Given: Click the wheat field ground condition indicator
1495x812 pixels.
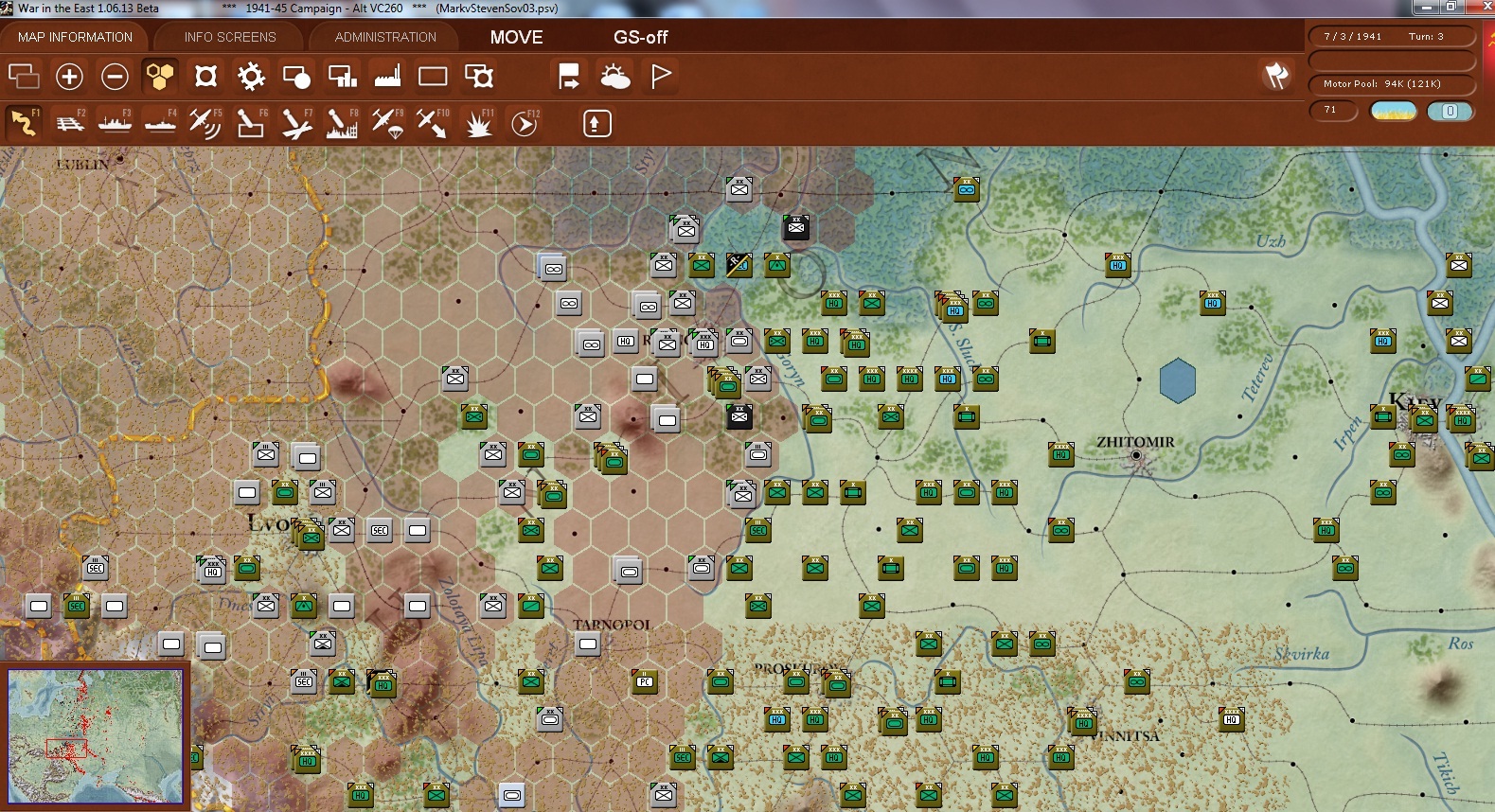Looking at the screenshot, I should (x=1394, y=112).
